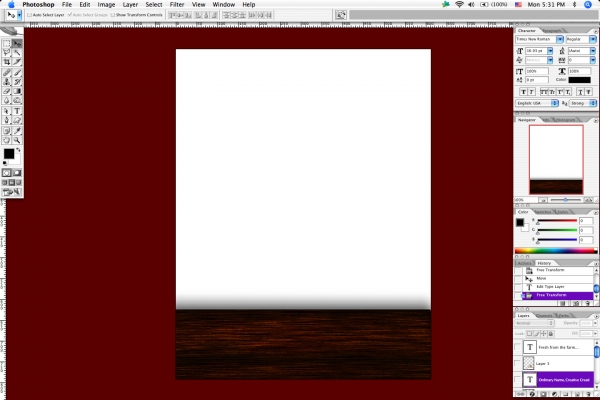Image resolution: width=600 pixels, height=400 pixels.
Task: Click the Character text color swatch
Action: click(x=579, y=80)
